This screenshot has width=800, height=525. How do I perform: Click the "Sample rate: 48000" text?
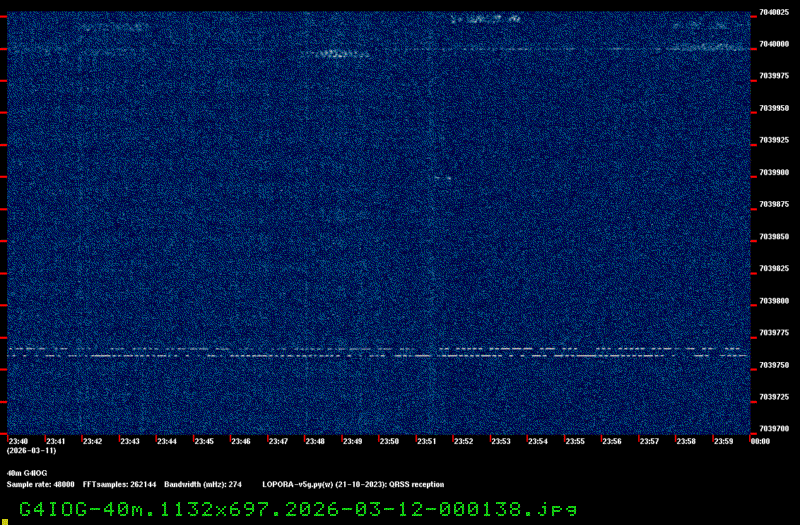[x=40, y=485]
